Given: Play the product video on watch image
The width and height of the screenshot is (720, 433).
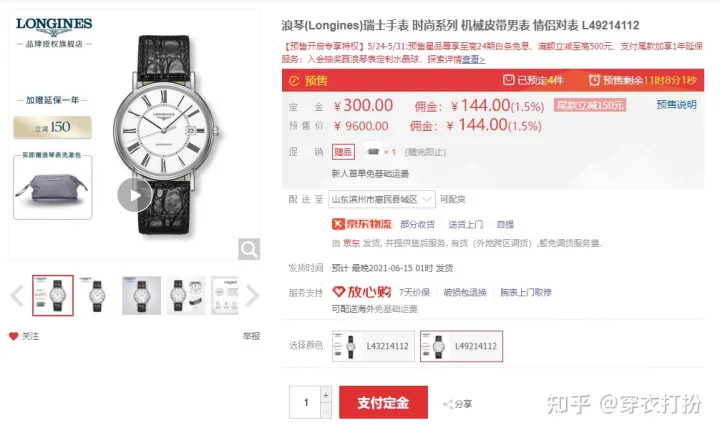Looking at the screenshot, I should (x=135, y=195).
